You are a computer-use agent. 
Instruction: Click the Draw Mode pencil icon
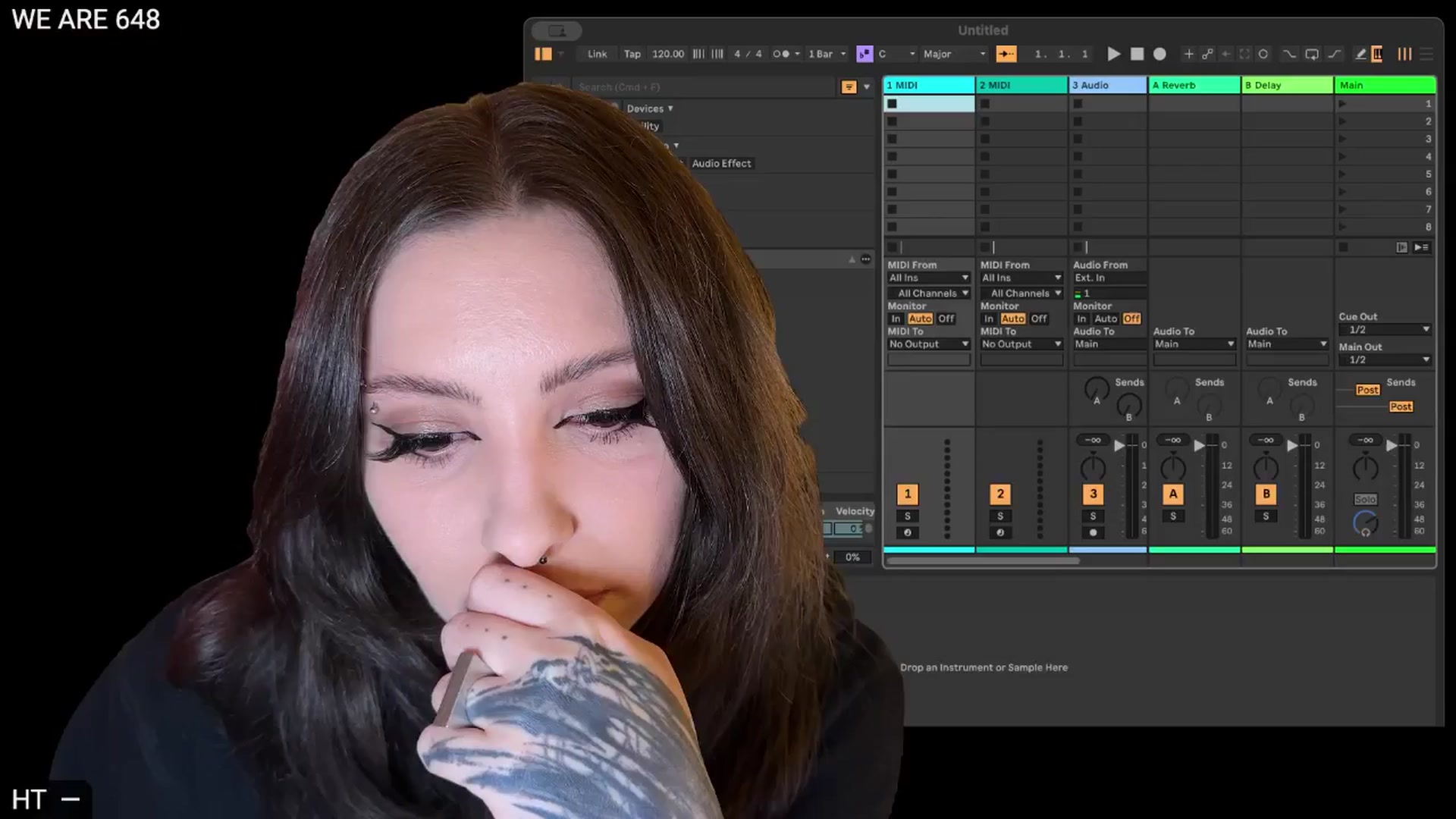pyautogui.click(x=1360, y=54)
